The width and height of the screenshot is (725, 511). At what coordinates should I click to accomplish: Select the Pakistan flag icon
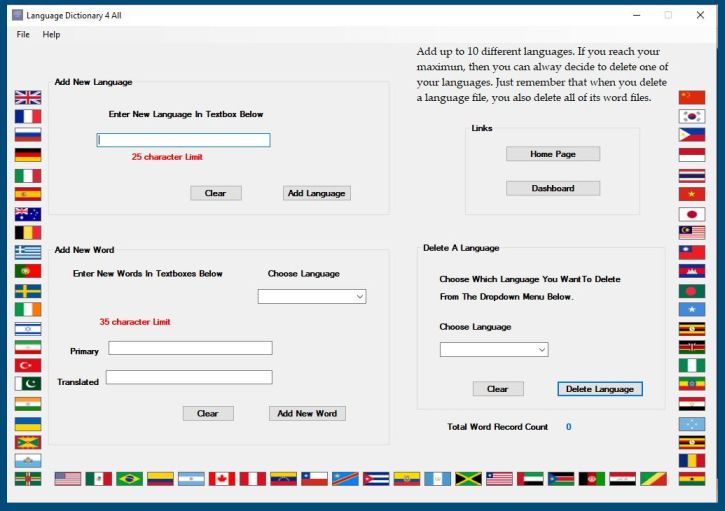[x=27, y=385]
